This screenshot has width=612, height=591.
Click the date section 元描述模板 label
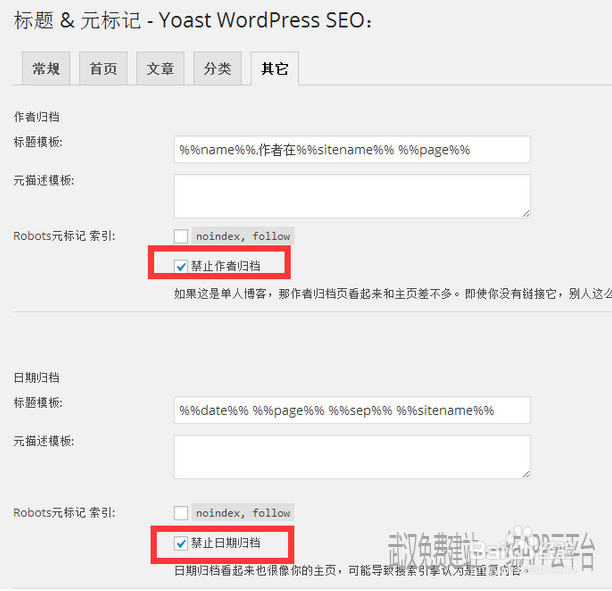coord(44,441)
